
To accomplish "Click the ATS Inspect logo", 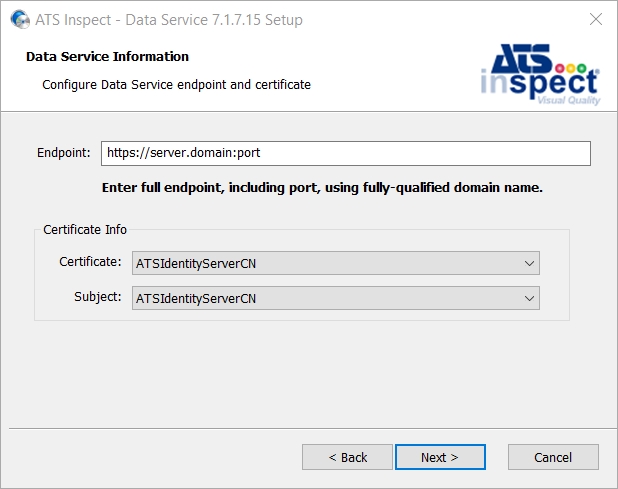I will (540, 74).
